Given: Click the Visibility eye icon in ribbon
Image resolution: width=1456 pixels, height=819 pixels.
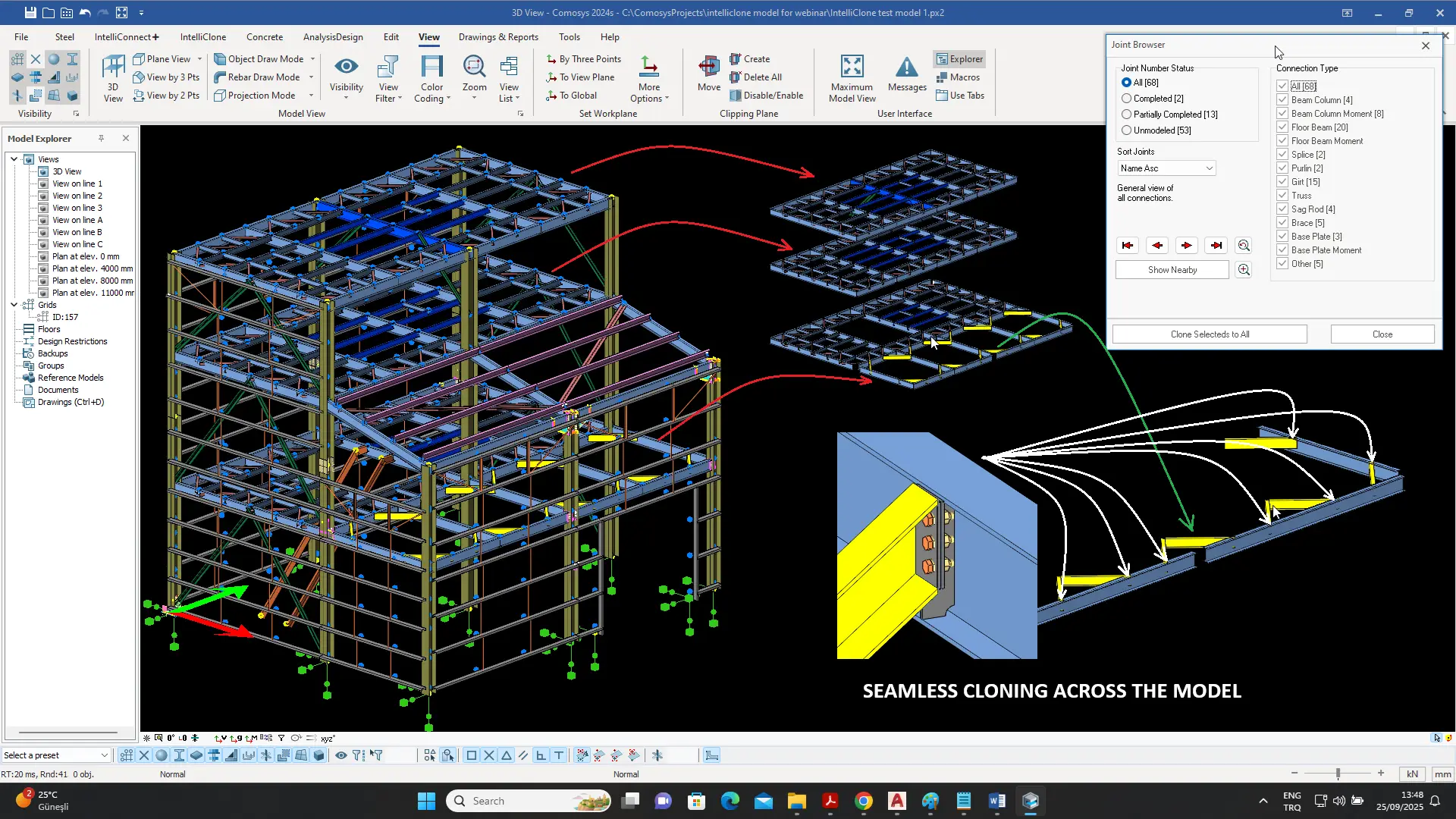Looking at the screenshot, I should pyautogui.click(x=346, y=67).
